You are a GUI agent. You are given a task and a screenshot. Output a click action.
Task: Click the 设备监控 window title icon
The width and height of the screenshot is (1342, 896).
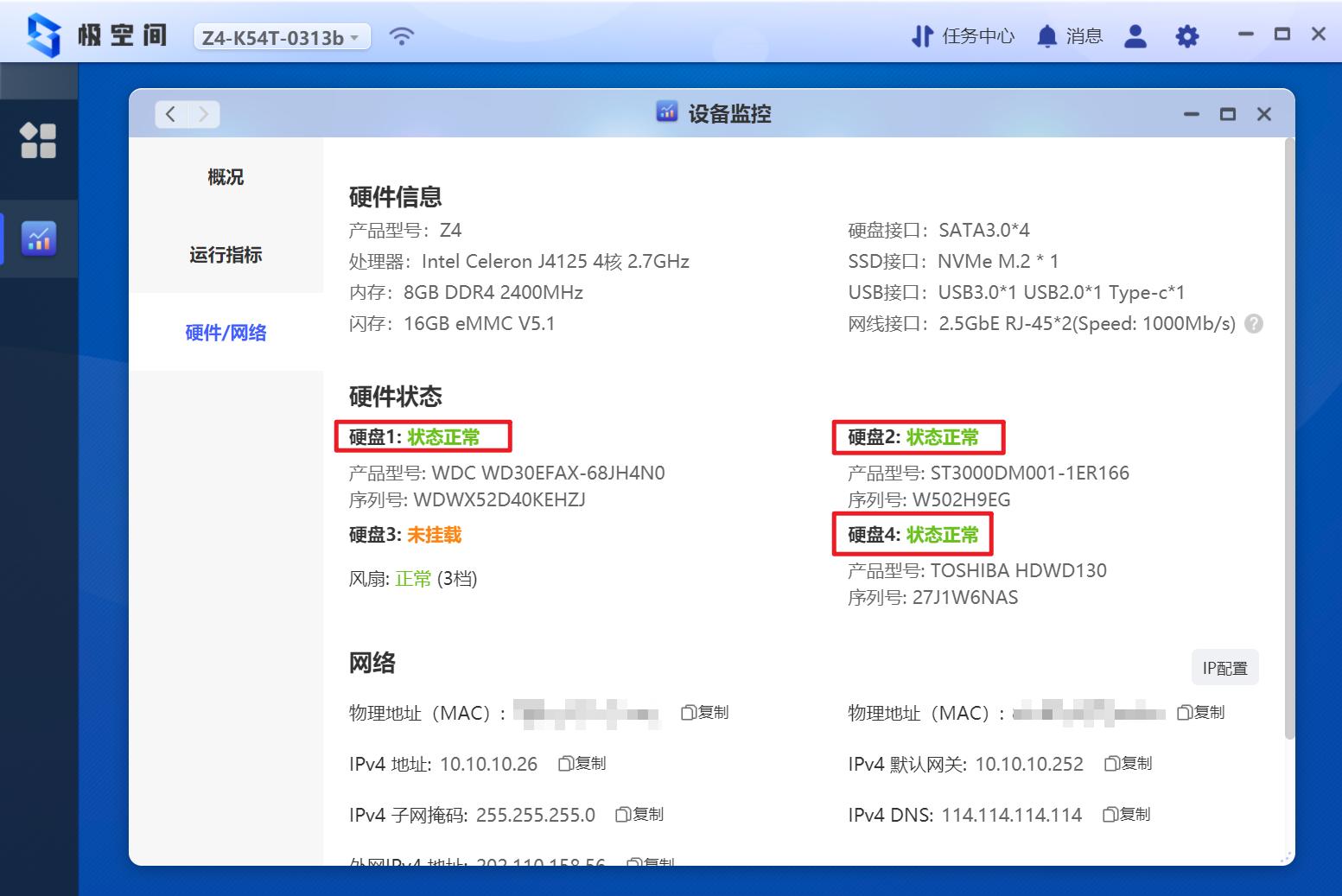[666, 113]
